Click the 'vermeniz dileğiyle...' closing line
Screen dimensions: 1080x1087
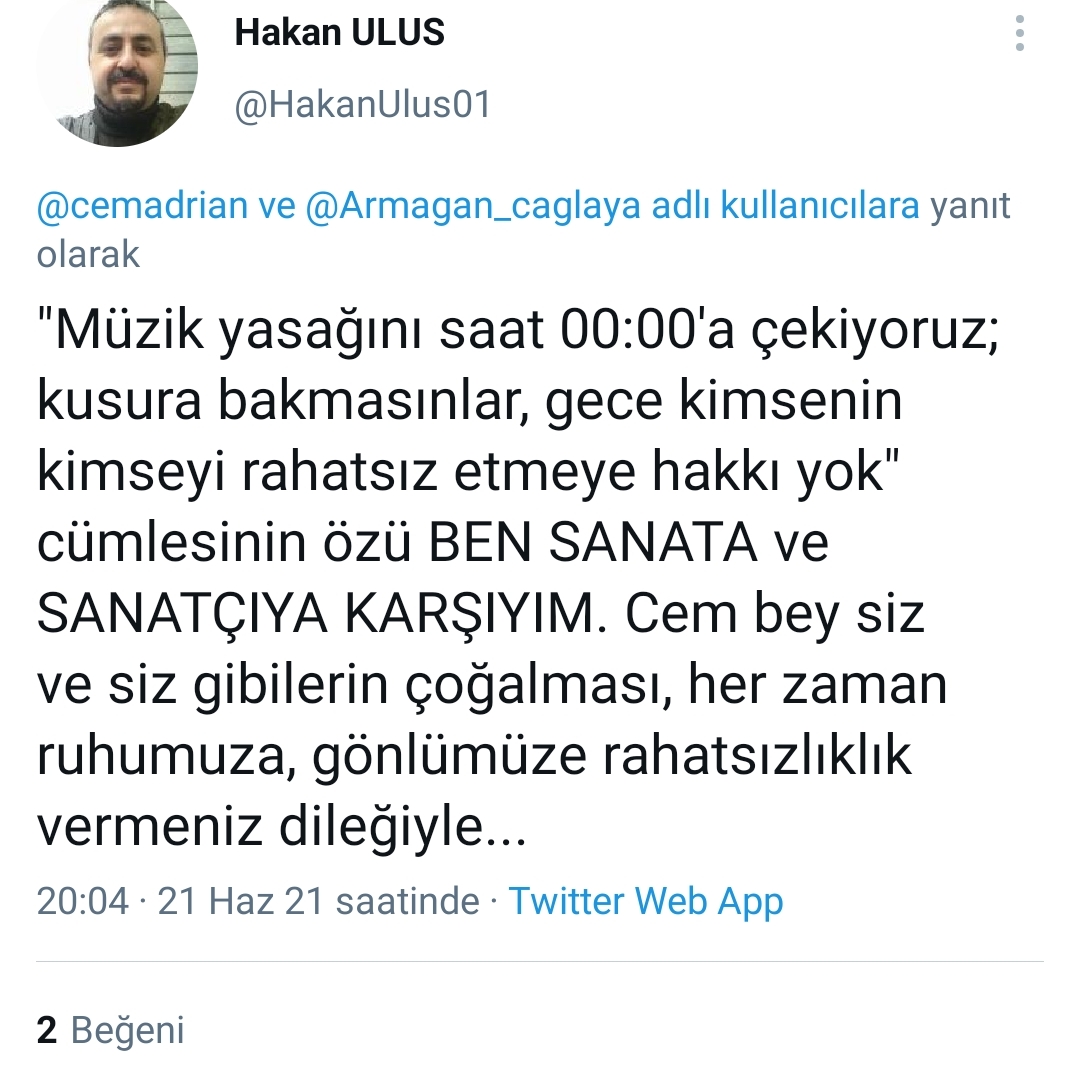click(281, 828)
